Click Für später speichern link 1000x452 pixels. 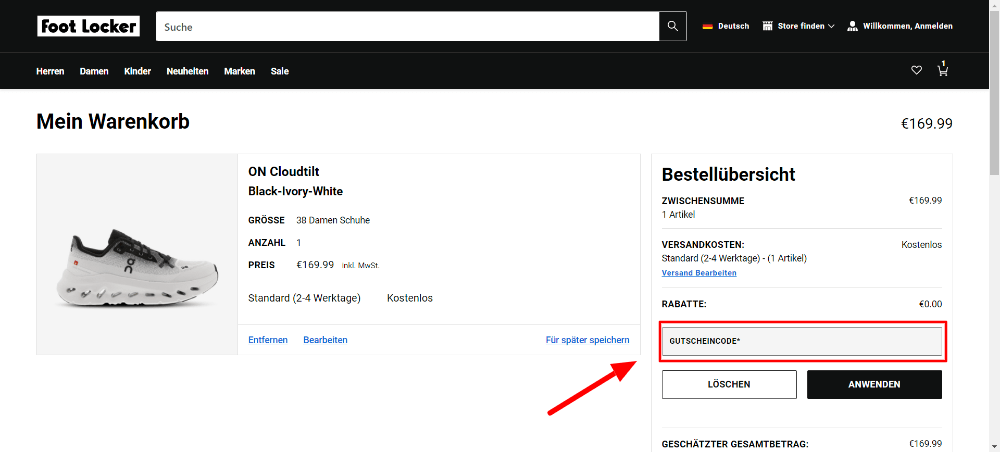[587, 340]
